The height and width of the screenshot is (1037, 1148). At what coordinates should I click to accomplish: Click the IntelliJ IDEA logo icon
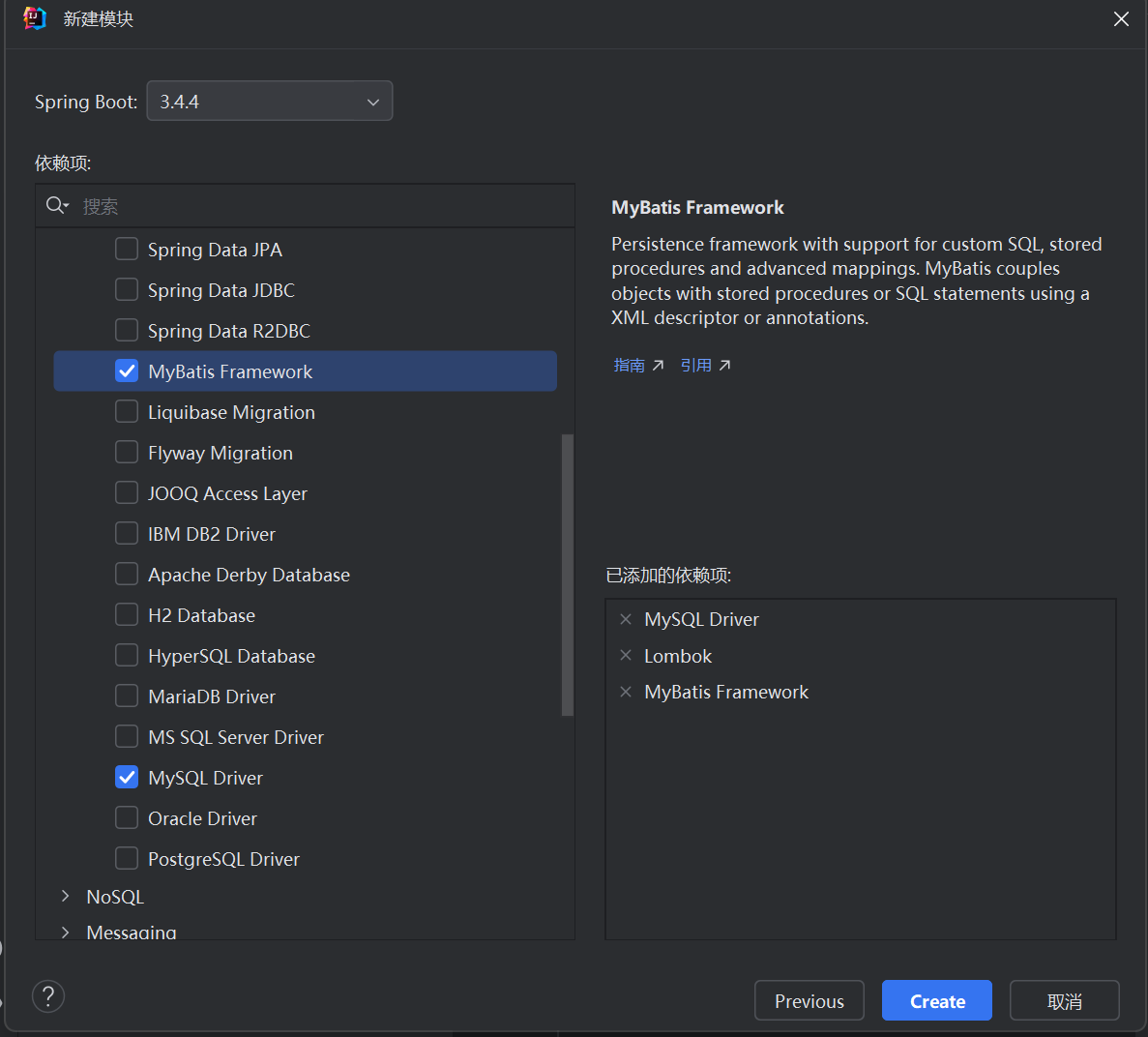pos(35,18)
